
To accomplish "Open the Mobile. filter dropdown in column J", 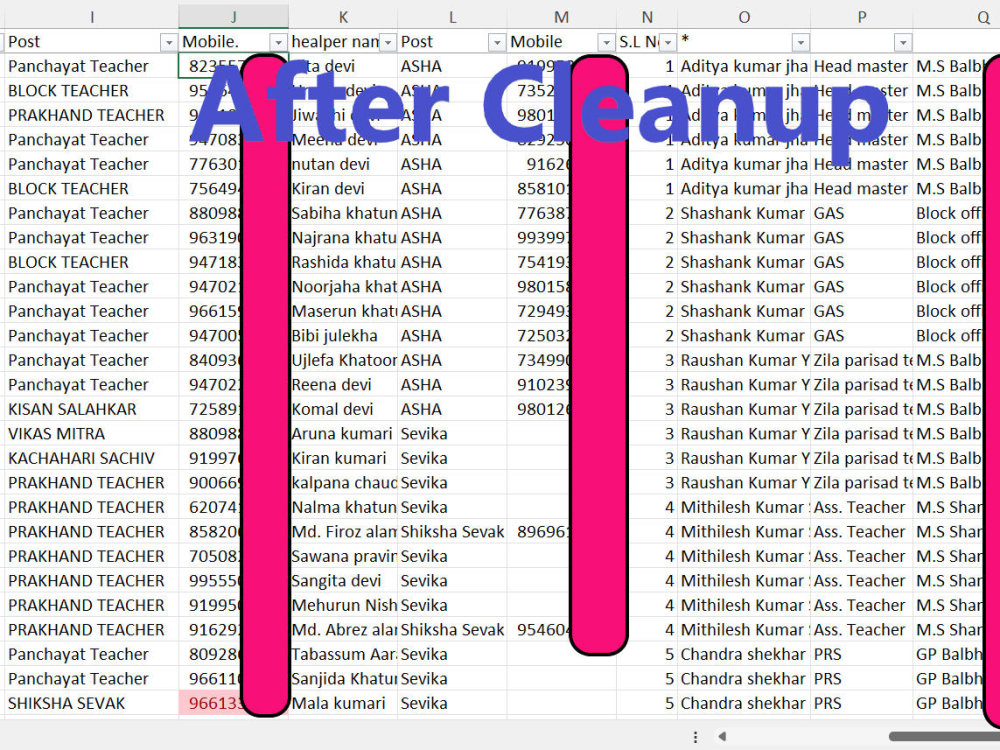I will [x=278, y=43].
